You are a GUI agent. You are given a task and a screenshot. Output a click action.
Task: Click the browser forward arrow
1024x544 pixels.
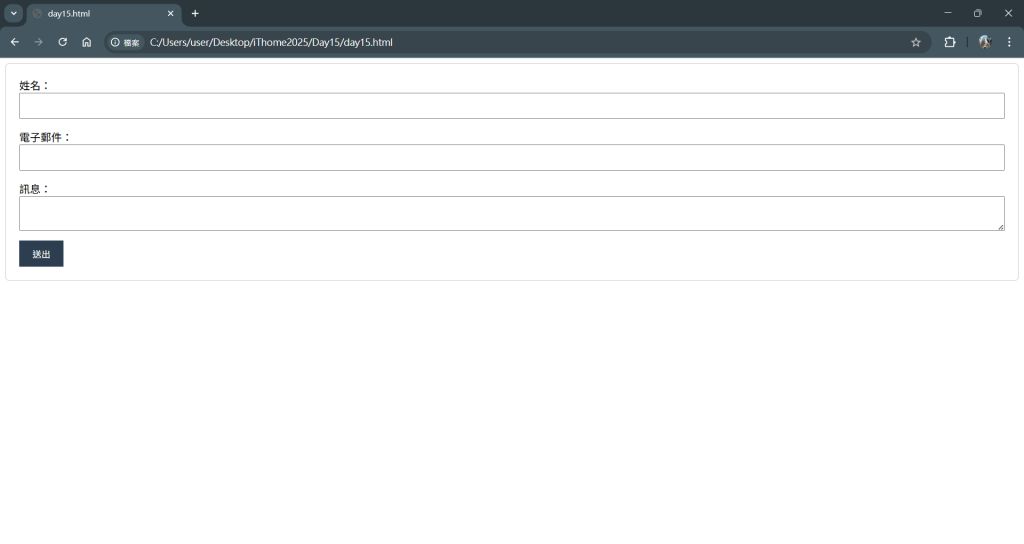point(39,42)
